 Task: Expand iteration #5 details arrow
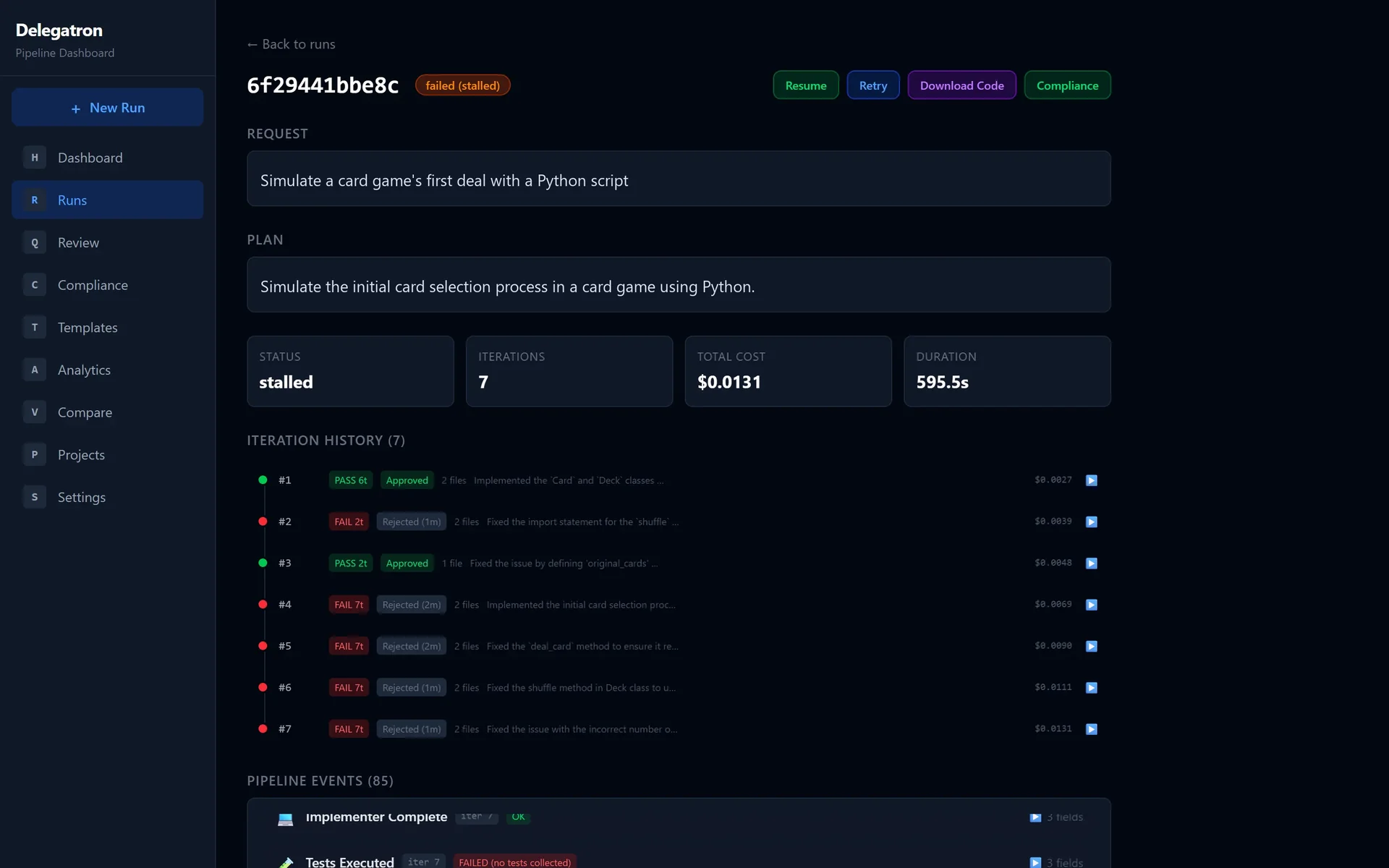tap(1092, 646)
